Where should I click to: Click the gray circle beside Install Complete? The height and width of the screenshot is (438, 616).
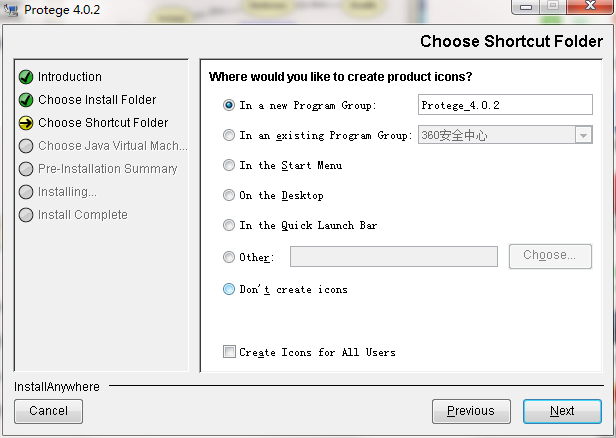(x=26, y=215)
